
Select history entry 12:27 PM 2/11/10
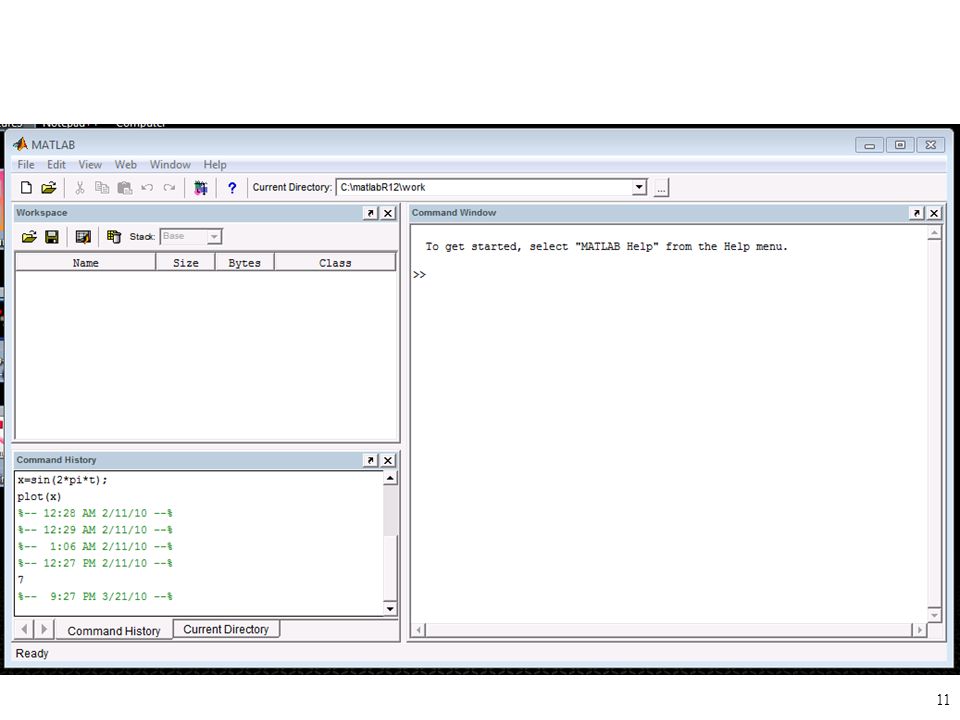pos(95,563)
